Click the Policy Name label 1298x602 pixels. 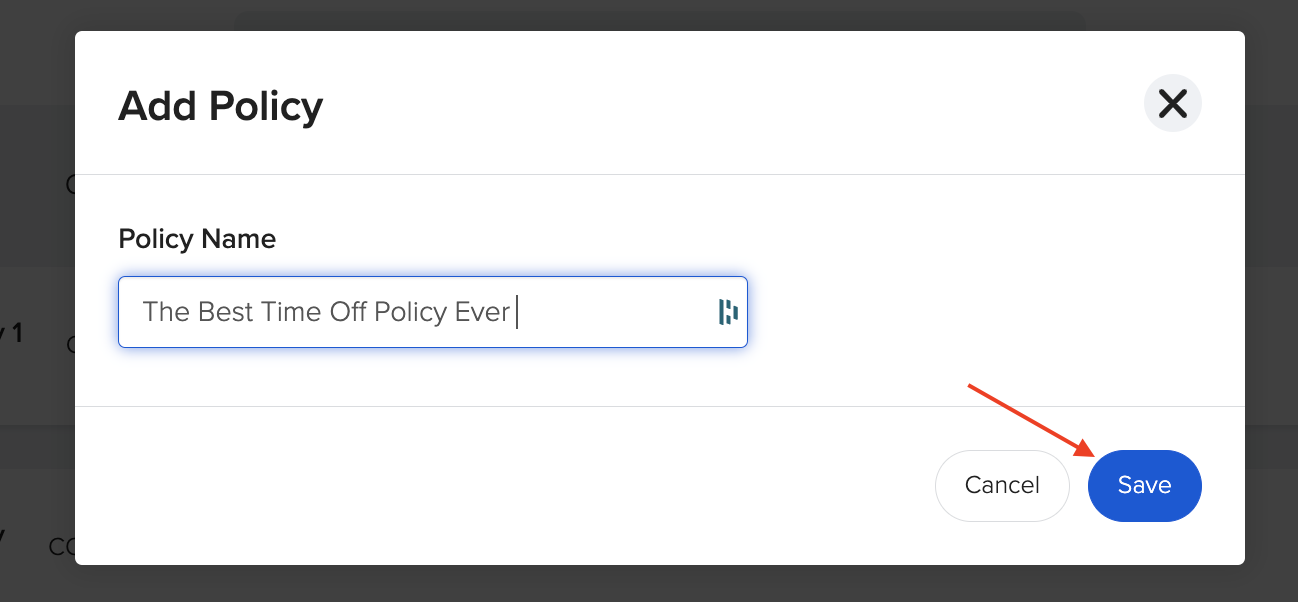click(197, 239)
